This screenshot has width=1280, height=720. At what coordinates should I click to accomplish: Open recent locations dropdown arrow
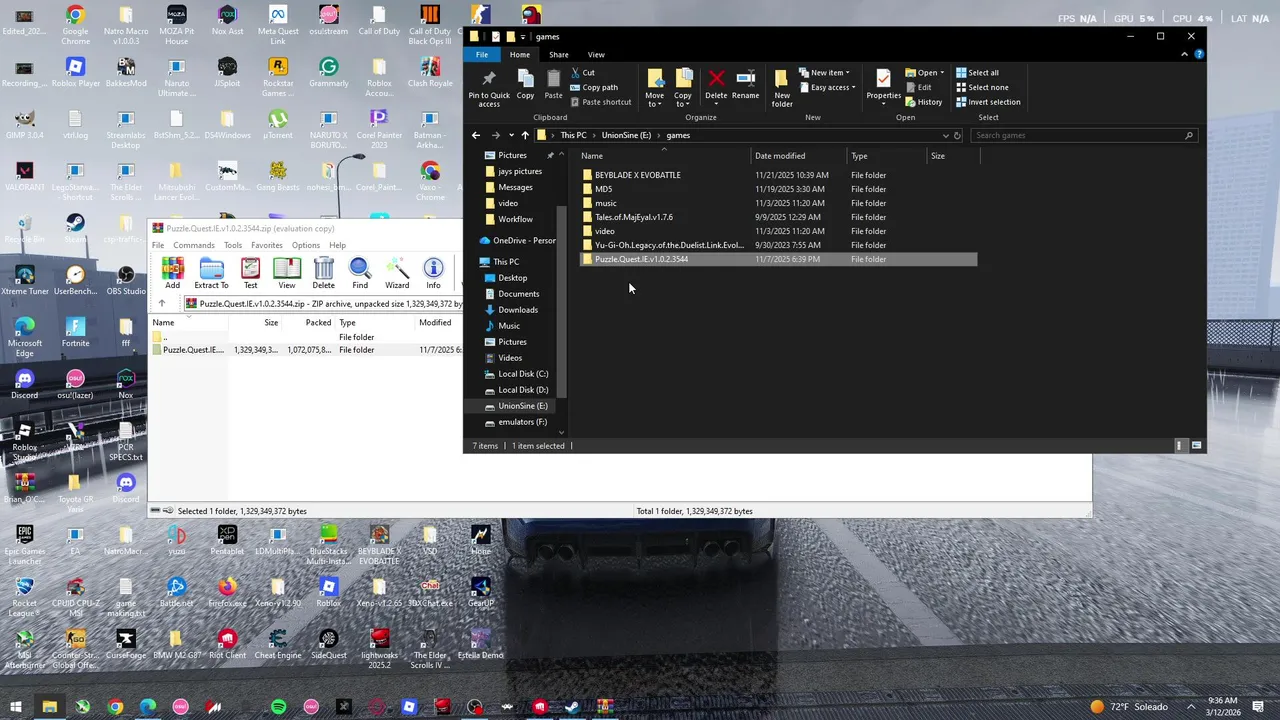tap(511, 135)
